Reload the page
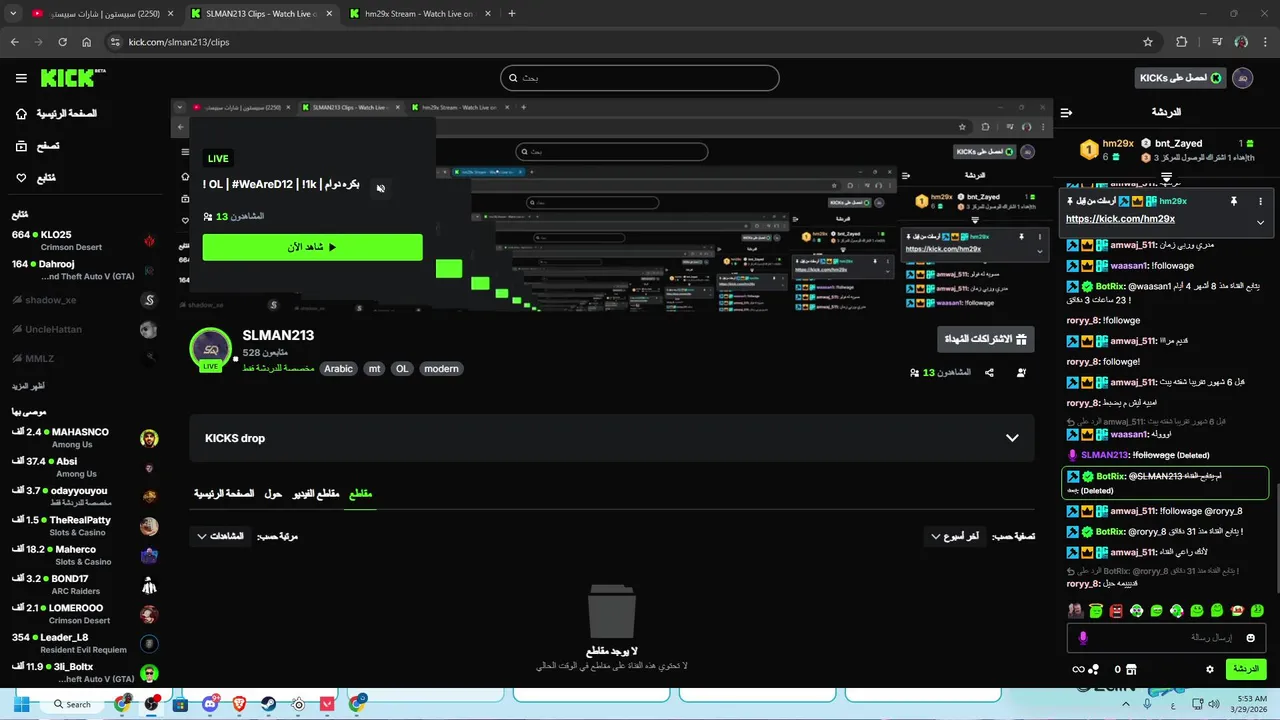This screenshot has height=720, width=1280. click(x=62, y=42)
